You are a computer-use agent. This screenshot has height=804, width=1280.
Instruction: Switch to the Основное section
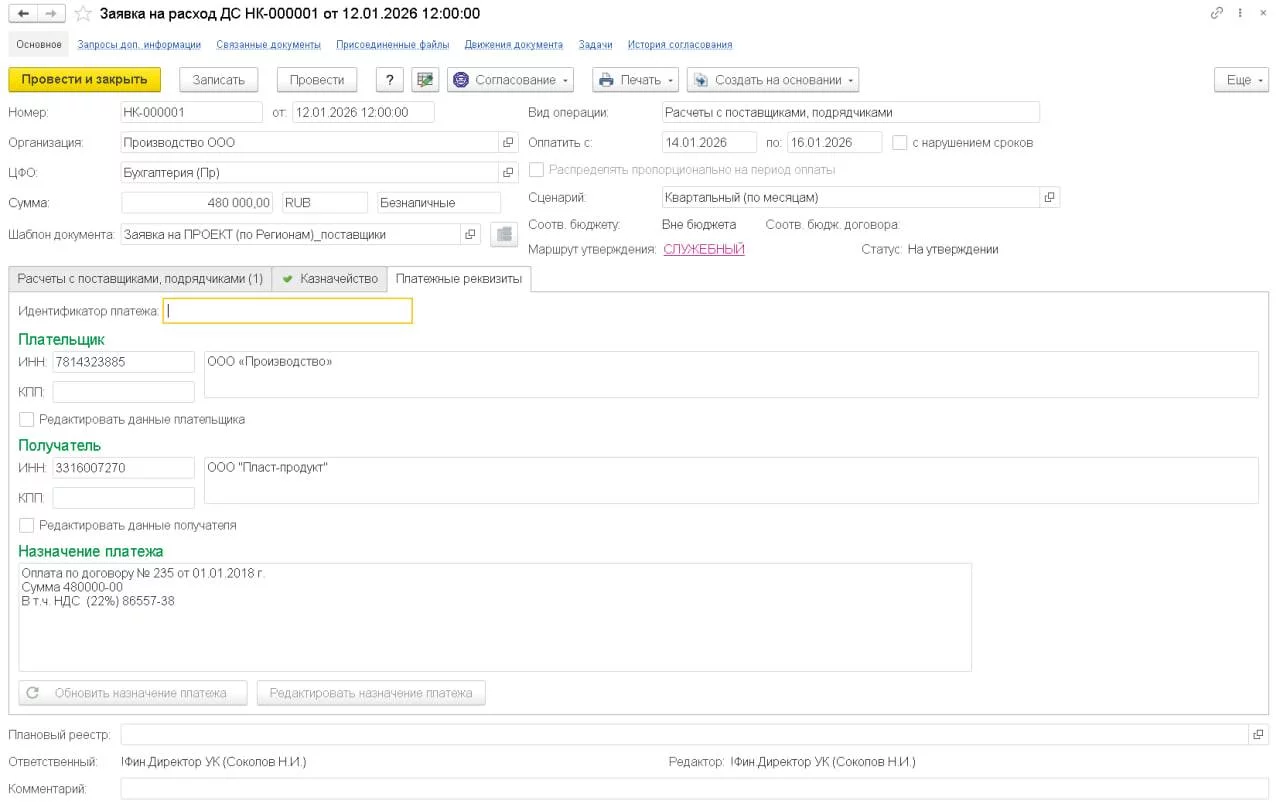click(x=39, y=45)
